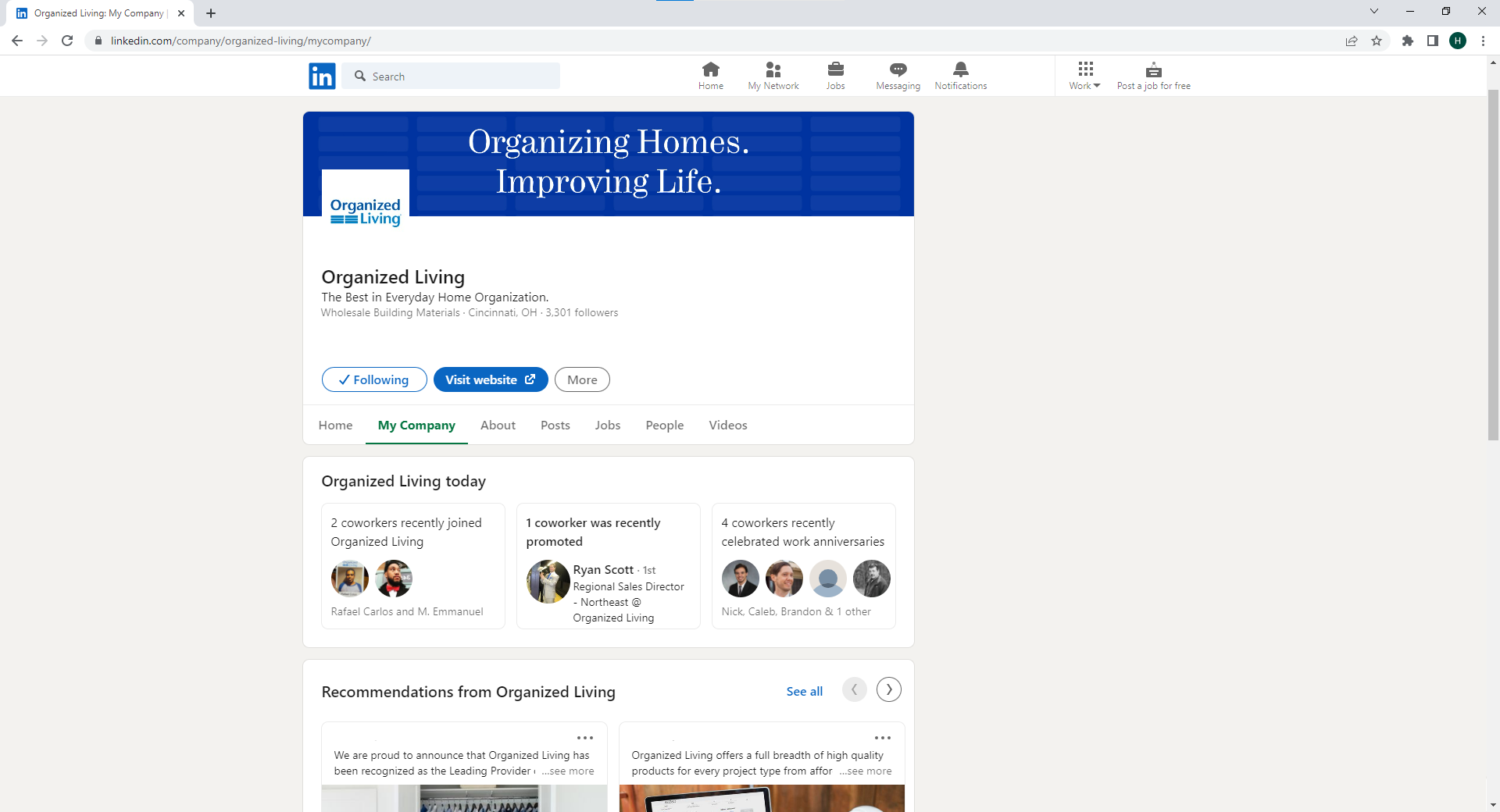Switch to the Videos tab

[x=728, y=425]
